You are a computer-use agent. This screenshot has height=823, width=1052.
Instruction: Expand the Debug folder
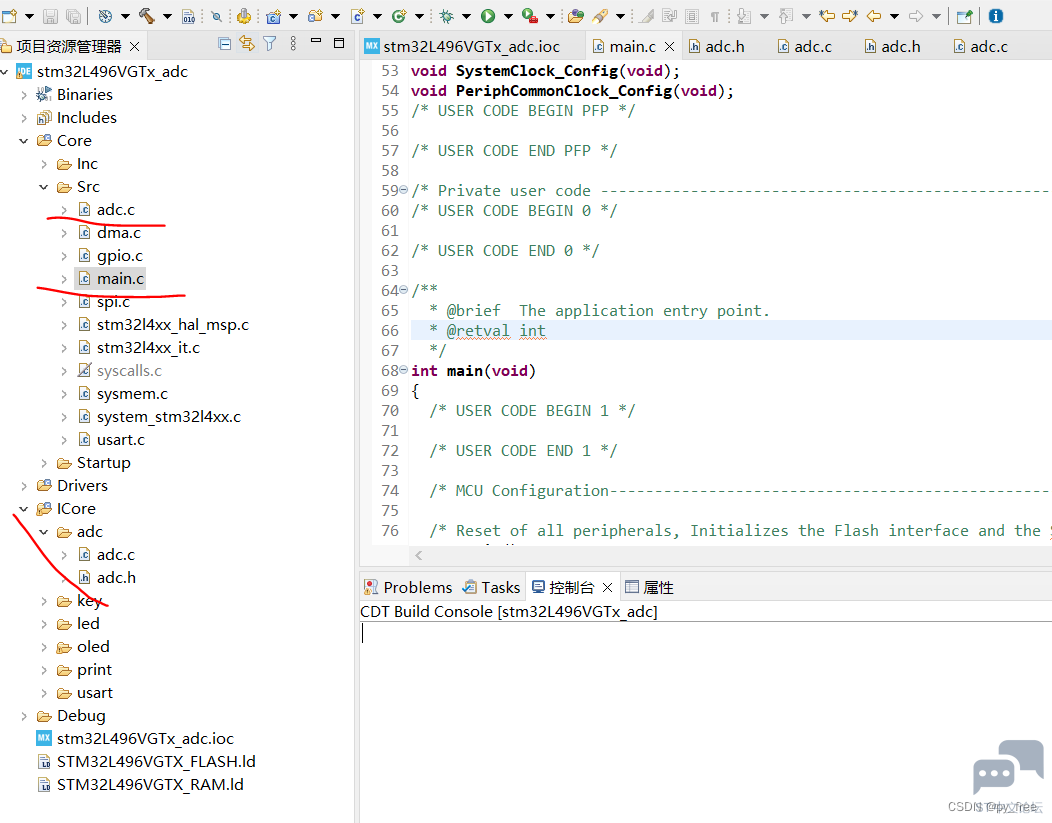(x=24, y=716)
